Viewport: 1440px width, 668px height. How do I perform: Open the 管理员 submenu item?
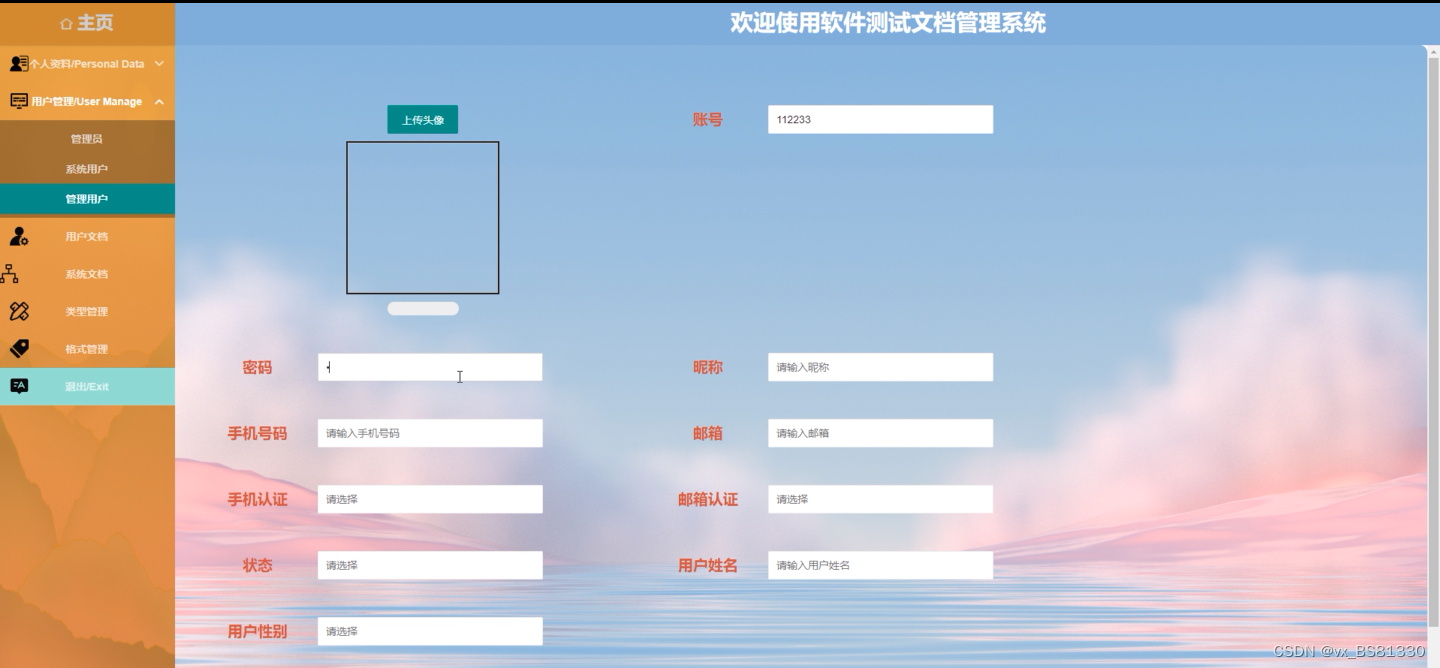(87, 139)
